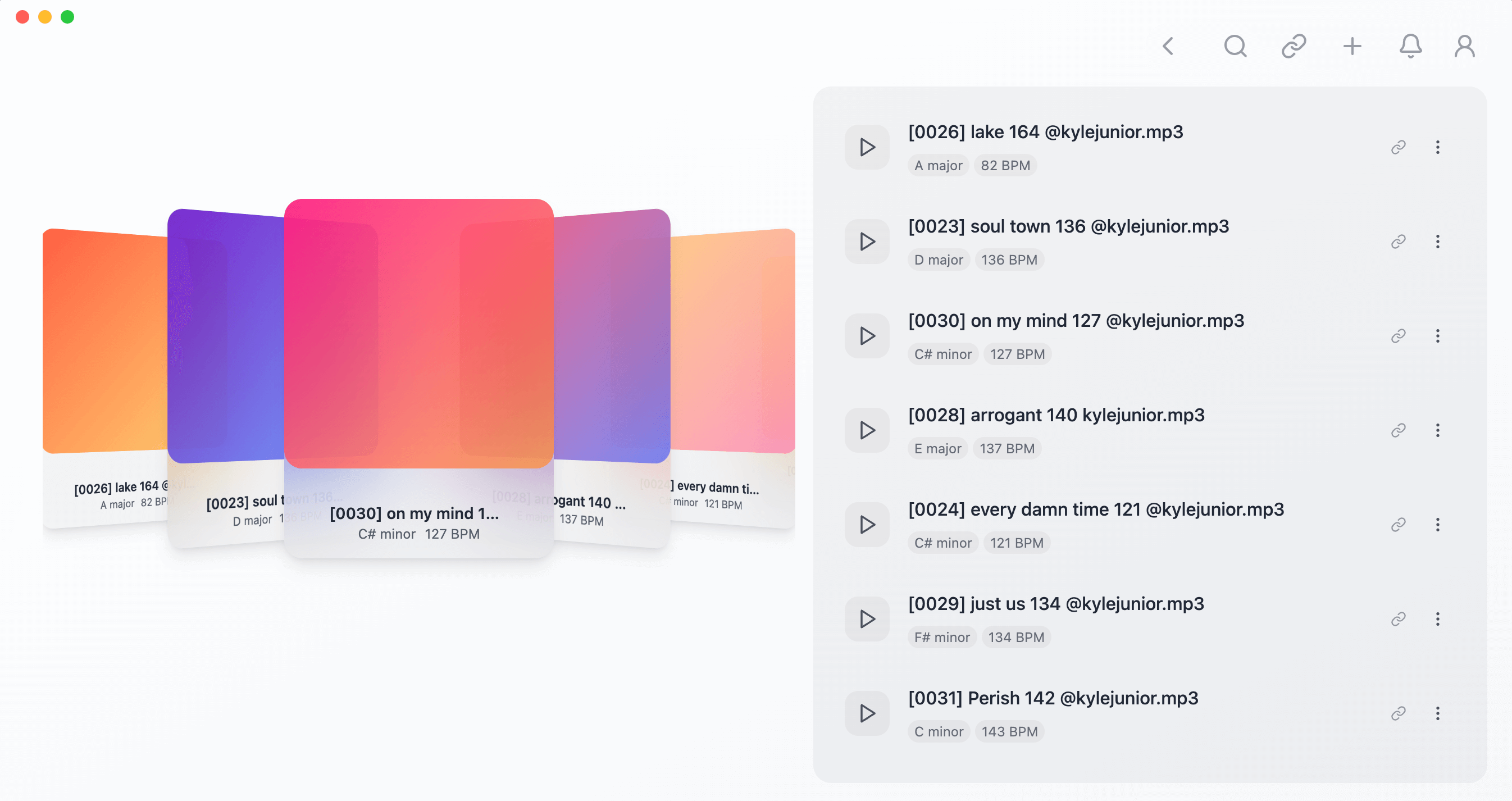Click the link icon in top toolbar
This screenshot has width=1512, height=801.
tap(1294, 45)
